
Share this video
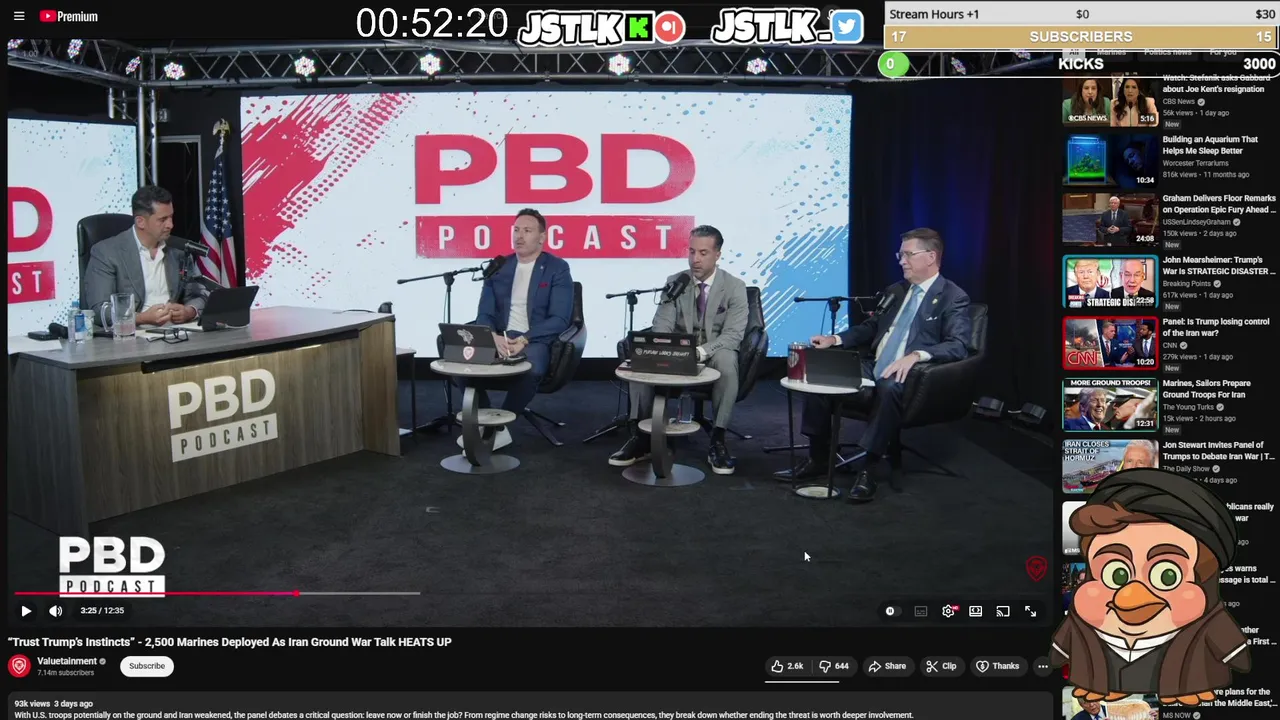[887, 666]
